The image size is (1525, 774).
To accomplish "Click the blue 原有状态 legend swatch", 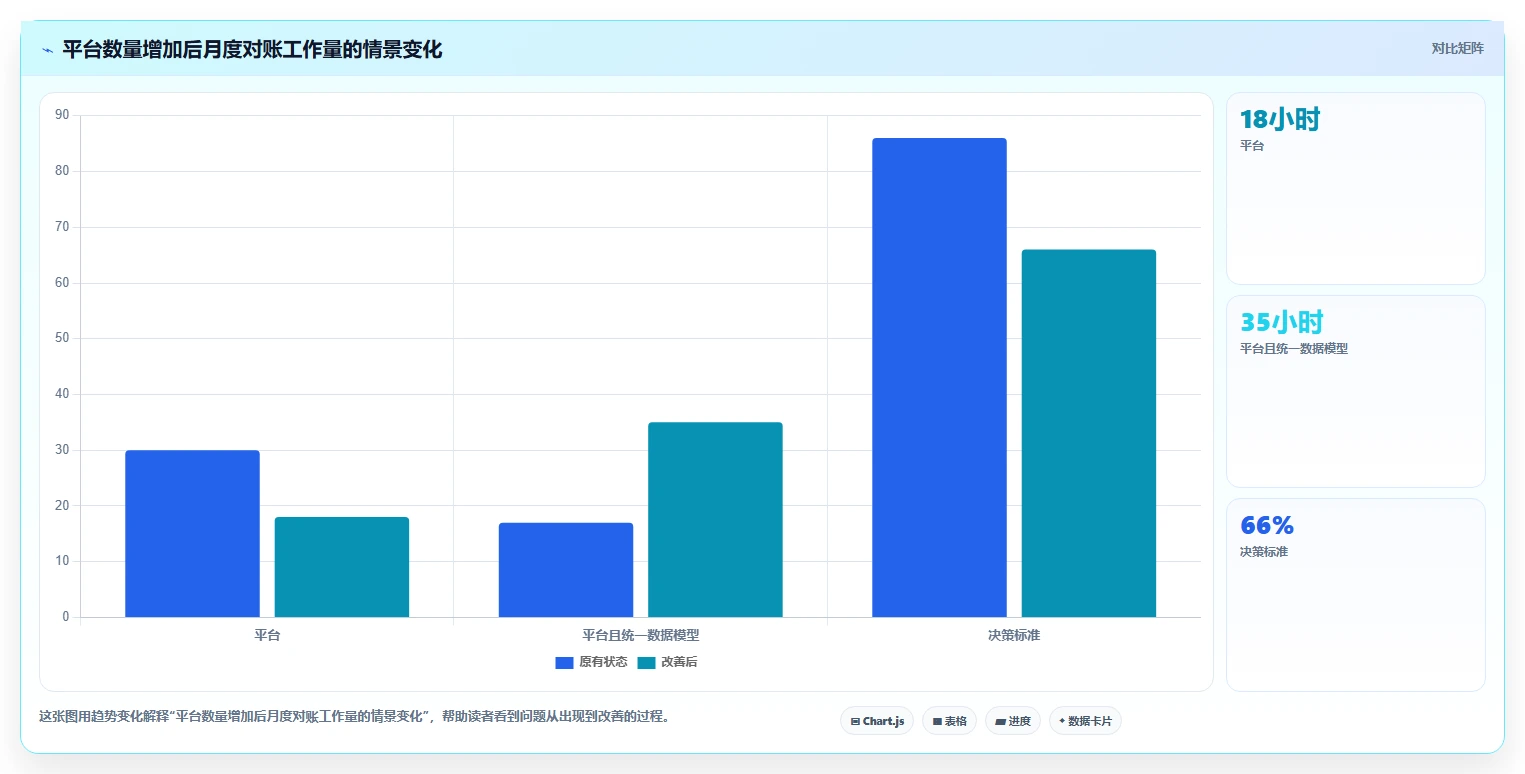I will (564, 662).
